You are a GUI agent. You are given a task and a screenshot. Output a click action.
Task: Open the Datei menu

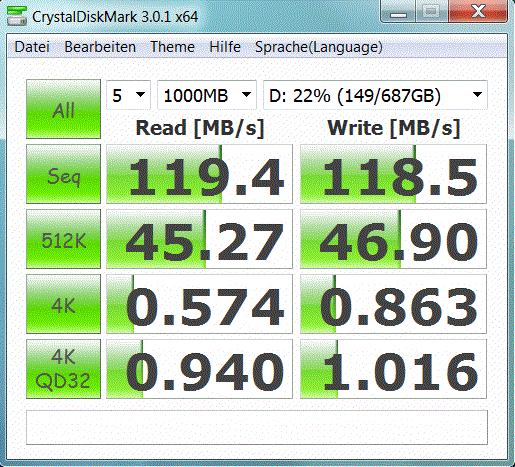pyautogui.click(x=32, y=47)
